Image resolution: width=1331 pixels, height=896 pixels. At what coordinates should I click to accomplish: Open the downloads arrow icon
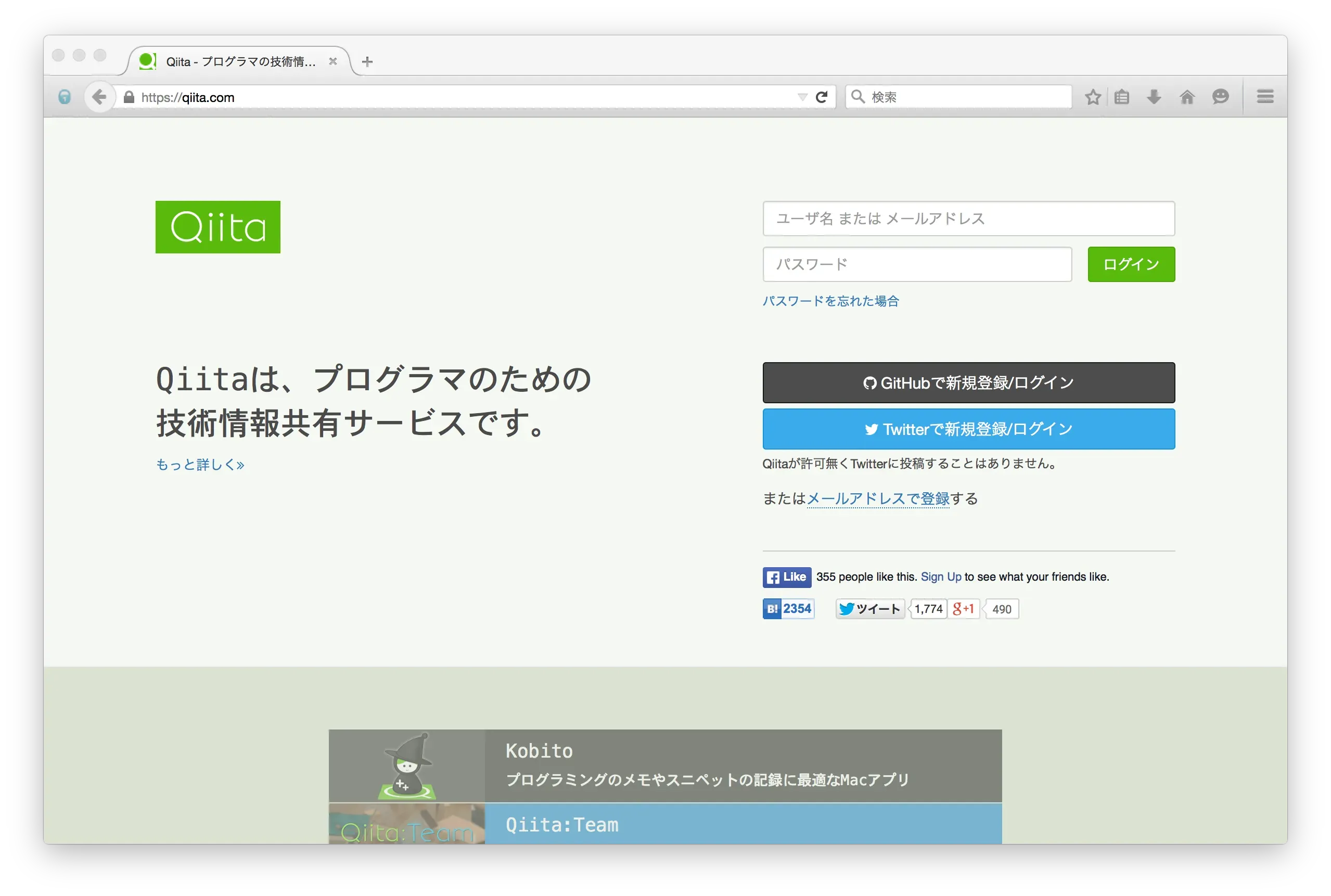point(1154,97)
